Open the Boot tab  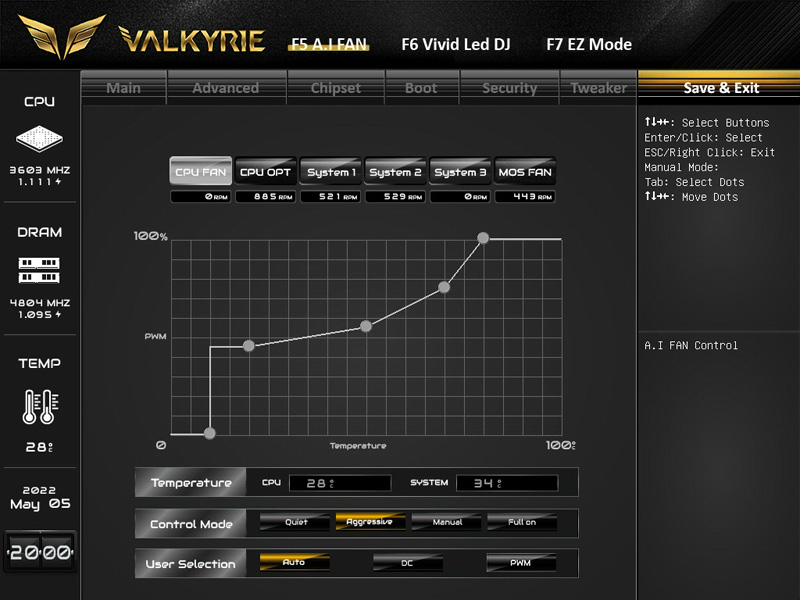pos(421,88)
